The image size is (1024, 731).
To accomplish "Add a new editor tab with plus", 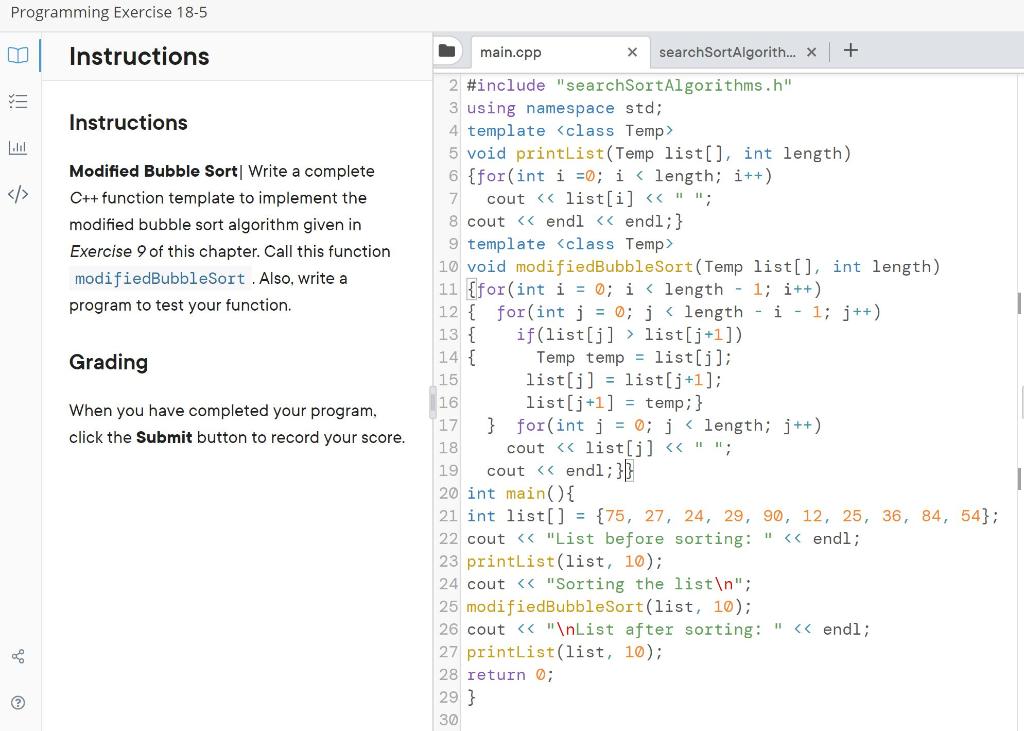I will pos(850,50).
